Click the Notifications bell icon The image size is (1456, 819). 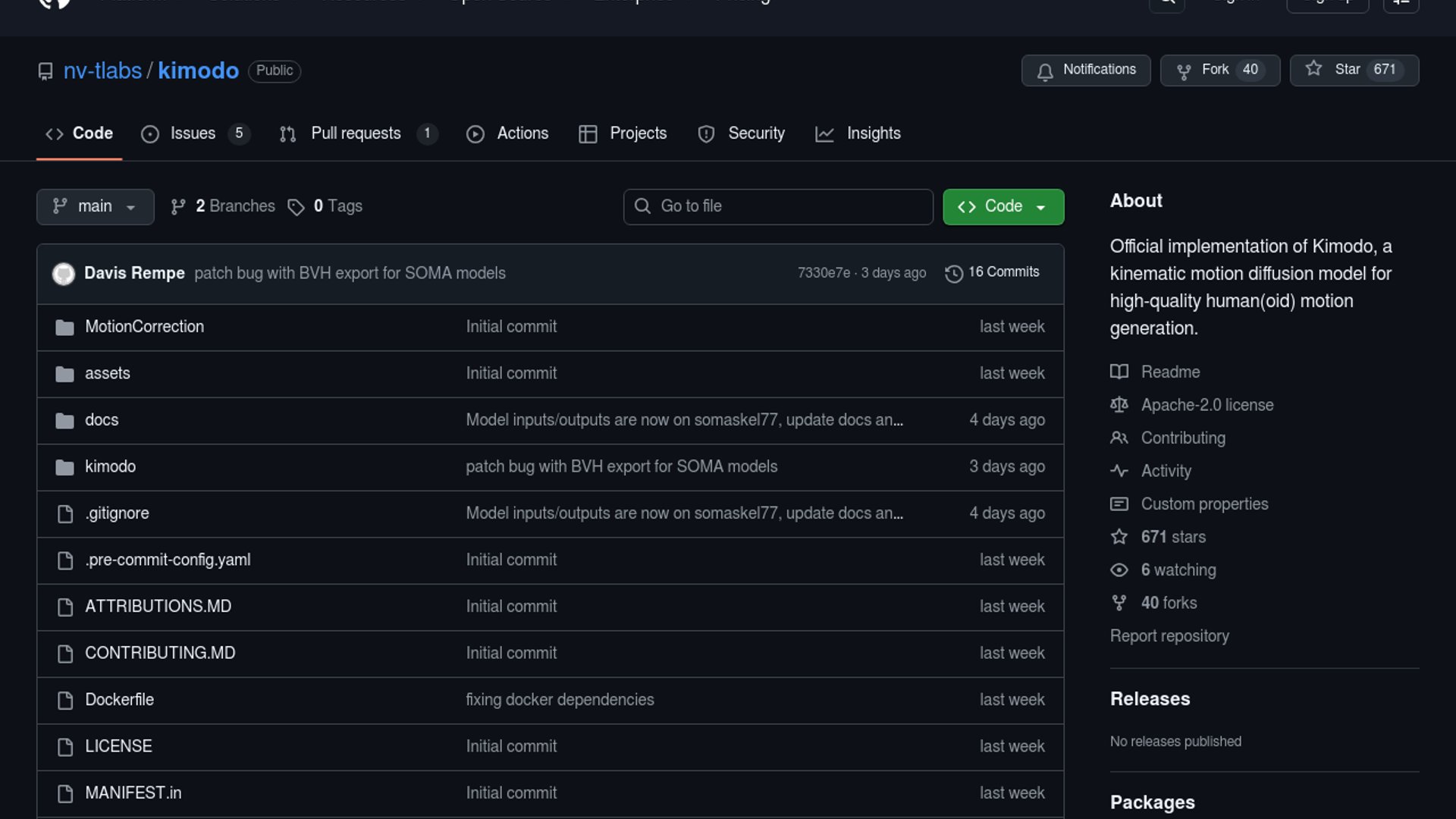click(x=1045, y=71)
